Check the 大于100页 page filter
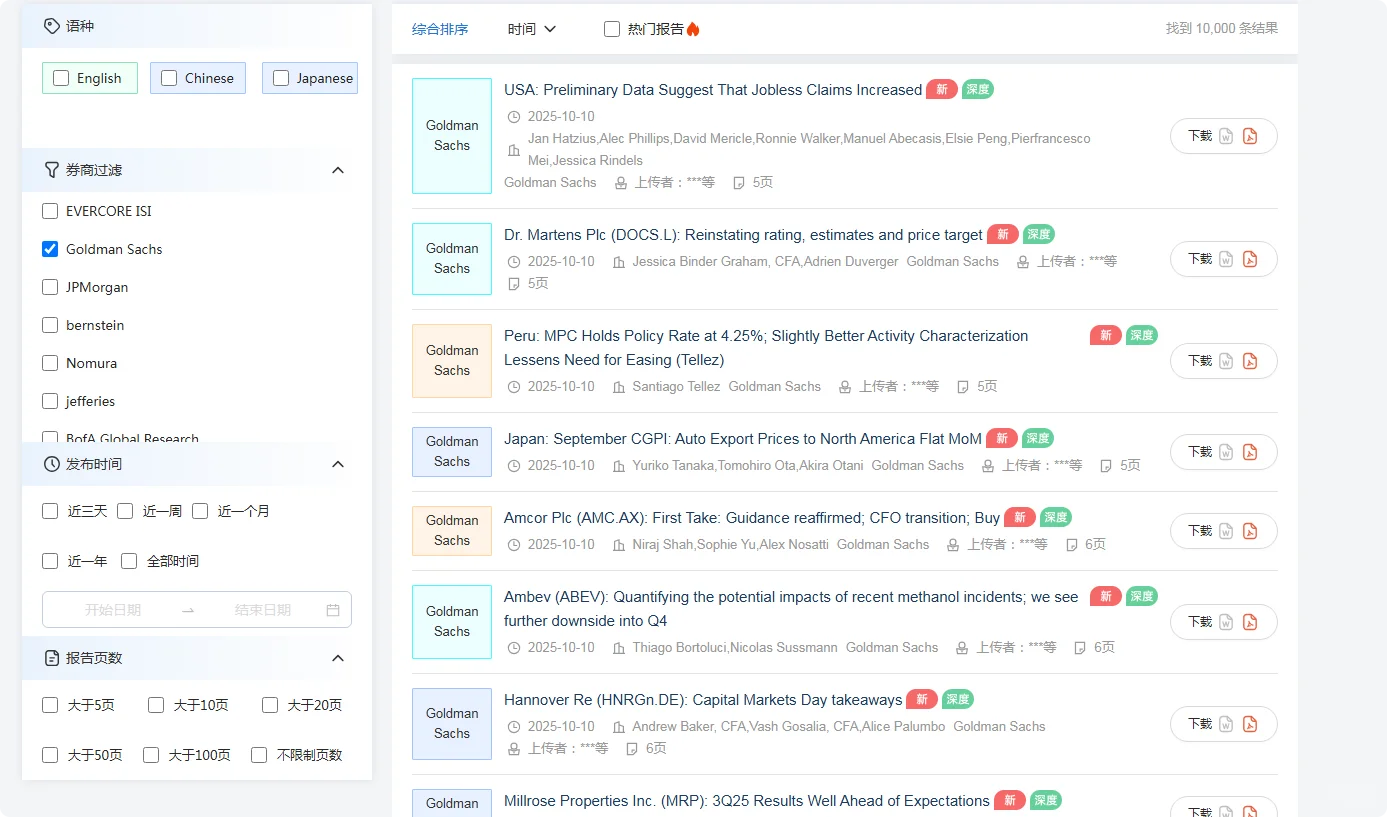The height and width of the screenshot is (817, 1387). [x=151, y=755]
